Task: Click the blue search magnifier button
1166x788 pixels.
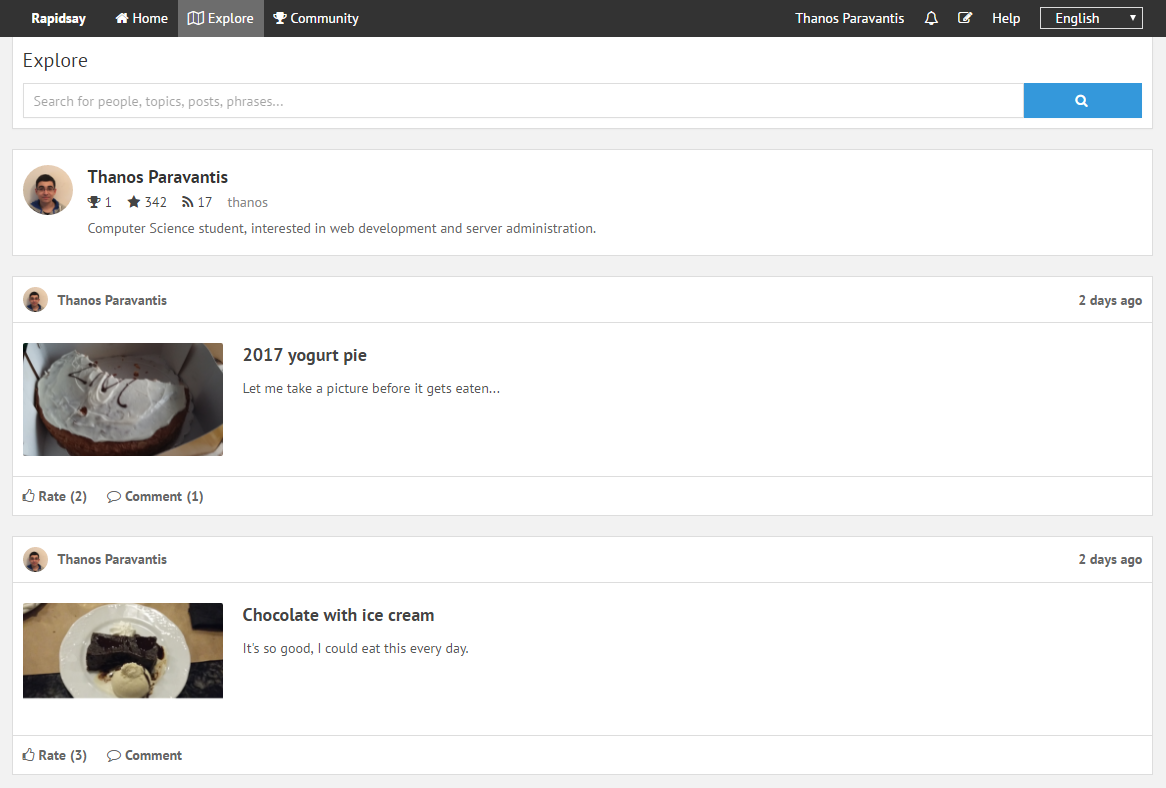Action: click(1082, 100)
